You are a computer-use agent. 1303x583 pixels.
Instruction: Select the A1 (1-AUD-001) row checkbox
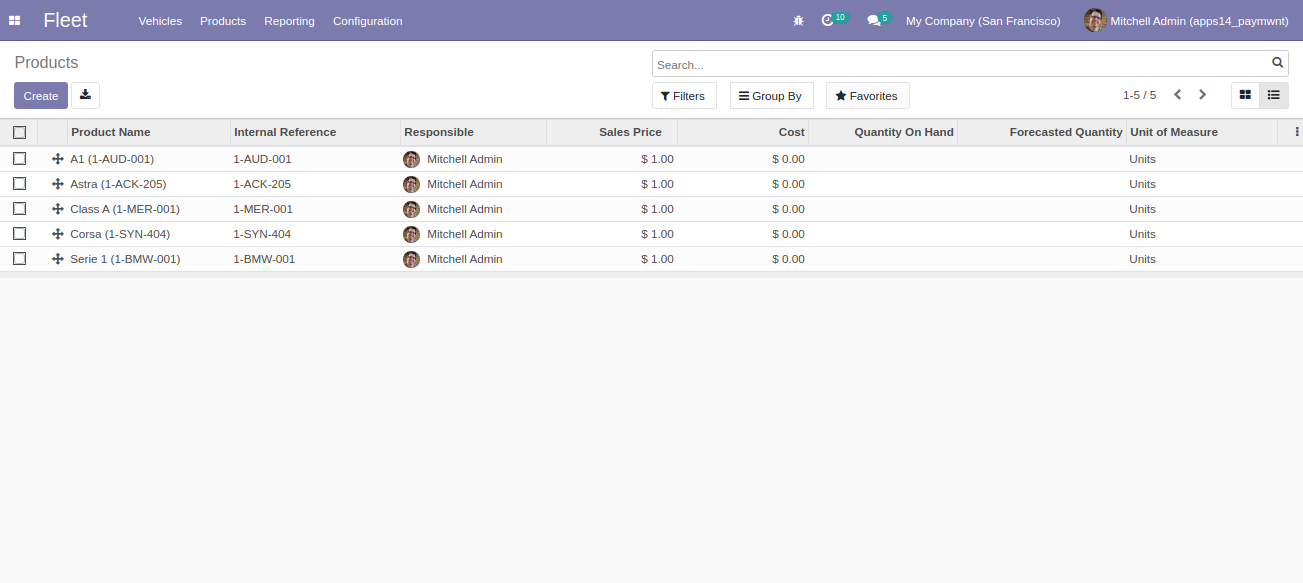[x=19, y=159]
